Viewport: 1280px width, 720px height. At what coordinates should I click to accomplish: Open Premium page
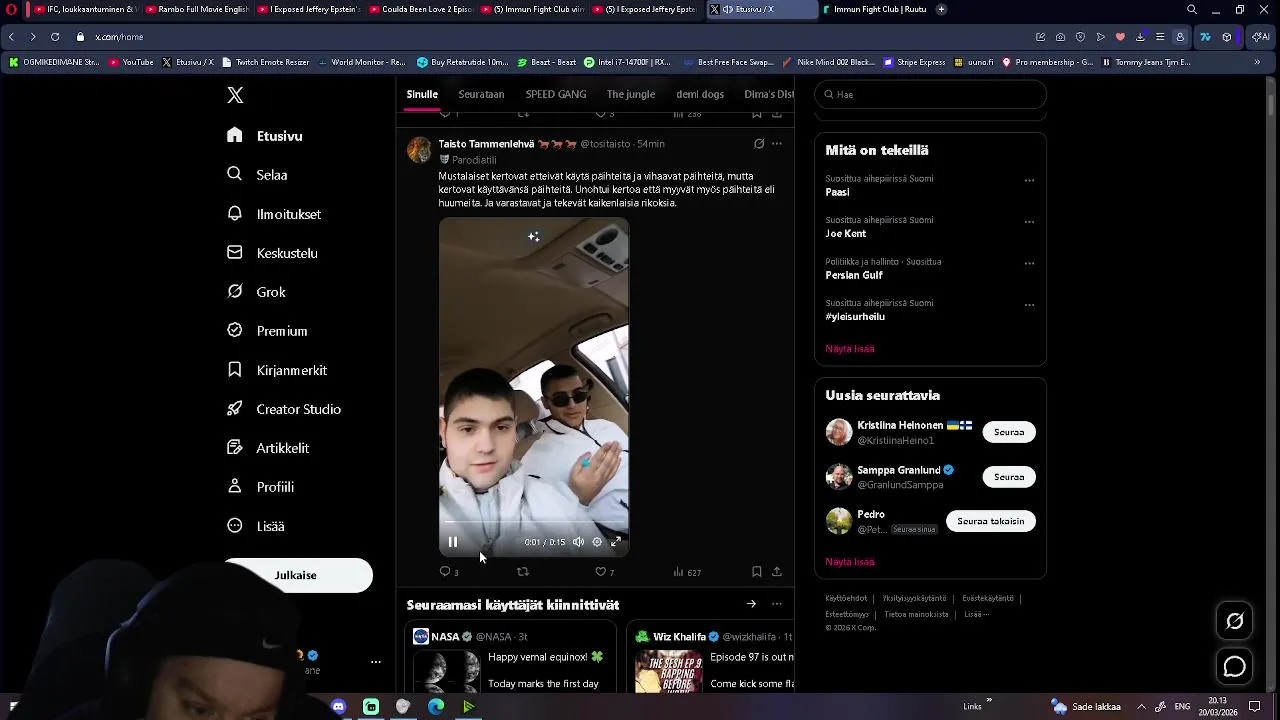[267, 331]
